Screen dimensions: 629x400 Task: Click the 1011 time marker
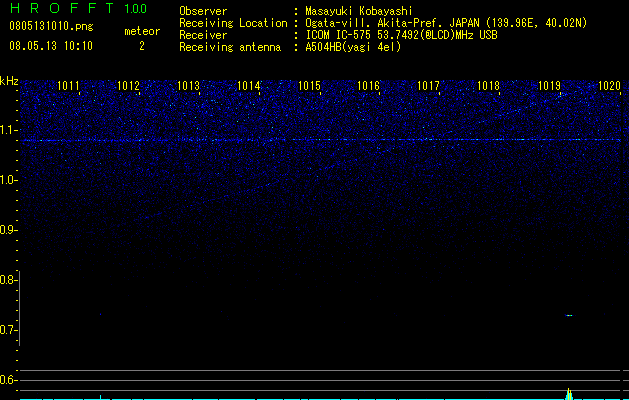(x=68, y=86)
